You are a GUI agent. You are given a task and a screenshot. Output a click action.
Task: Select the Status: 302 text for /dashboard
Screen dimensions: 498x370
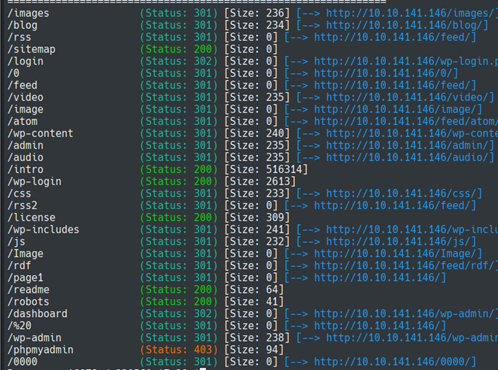(x=179, y=313)
